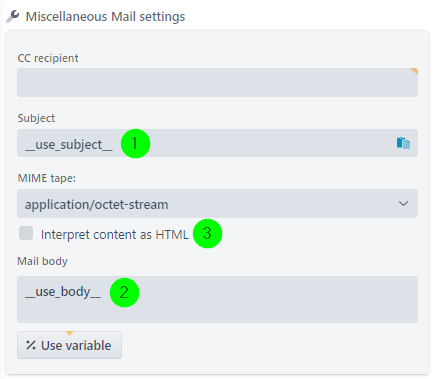
Task: Click the MIME tape label
Action: pos(47,178)
